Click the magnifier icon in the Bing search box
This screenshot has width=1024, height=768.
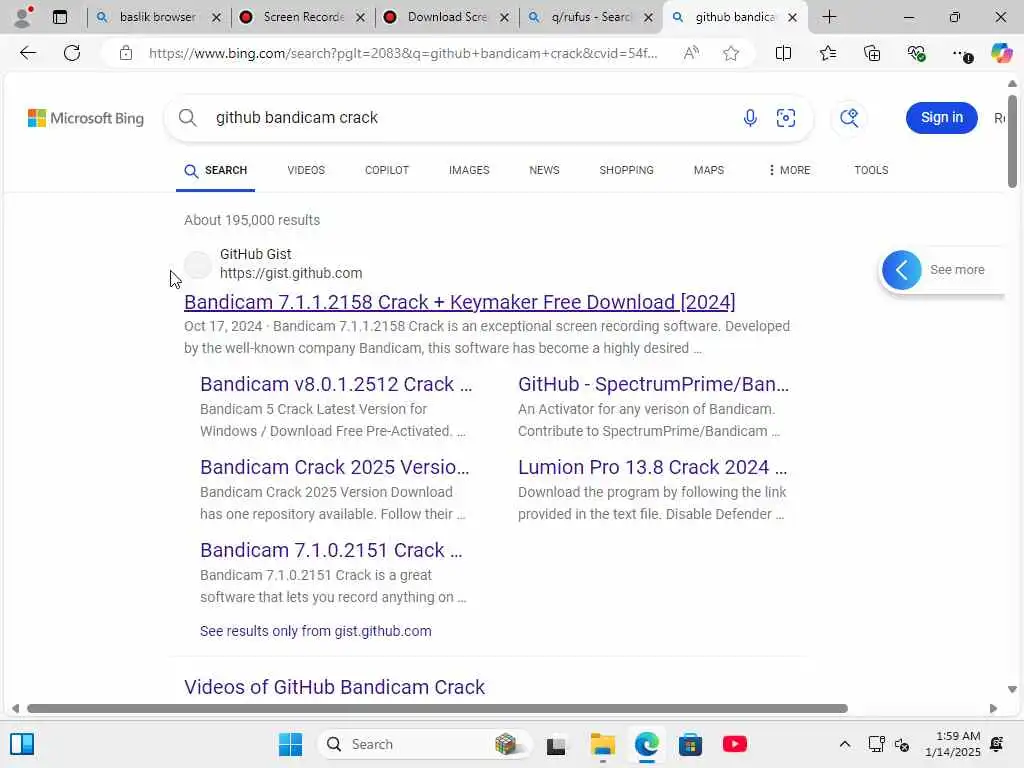[x=187, y=118]
